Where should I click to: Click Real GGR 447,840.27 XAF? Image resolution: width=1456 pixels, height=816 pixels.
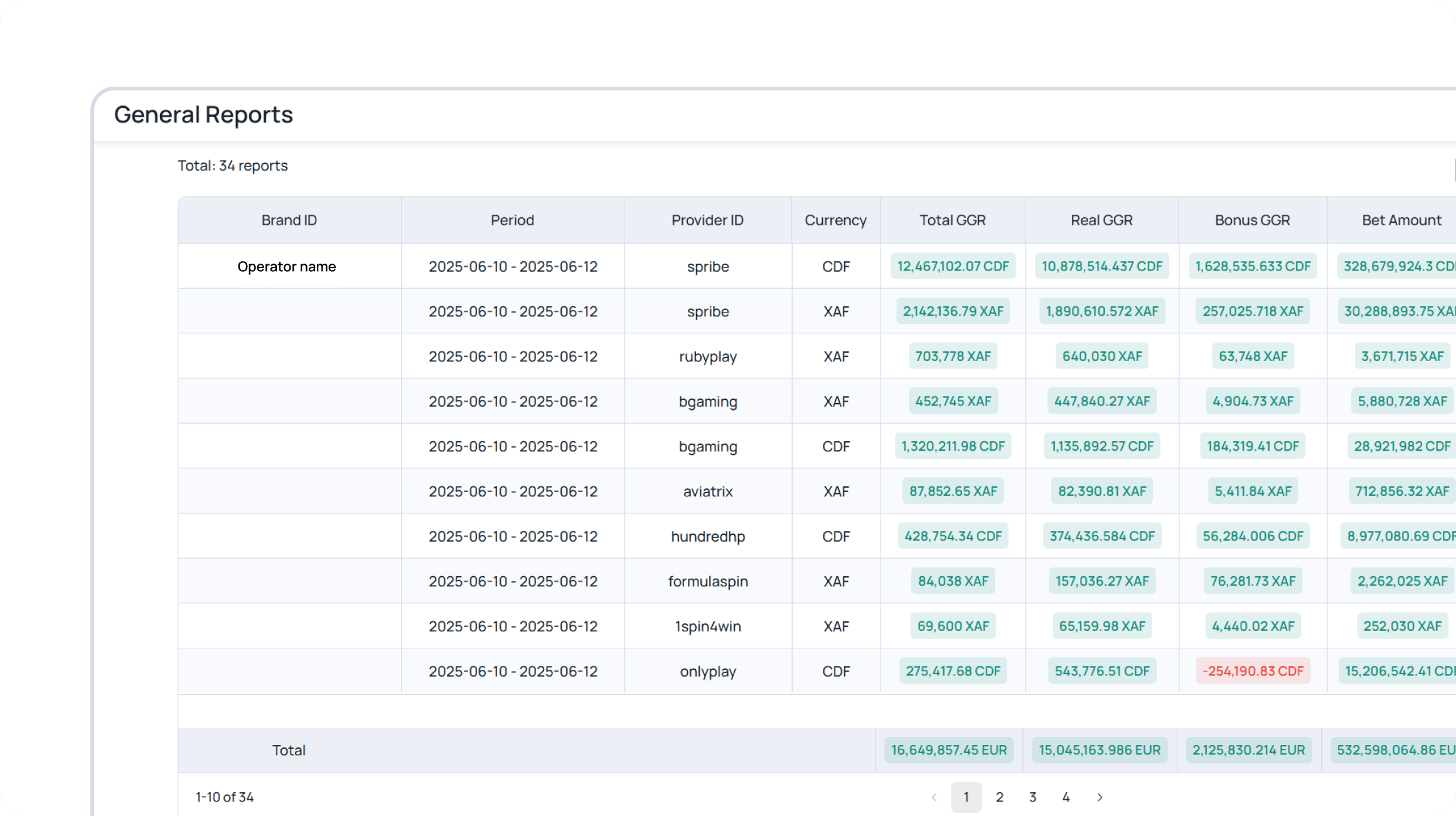tap(1103, 401)
